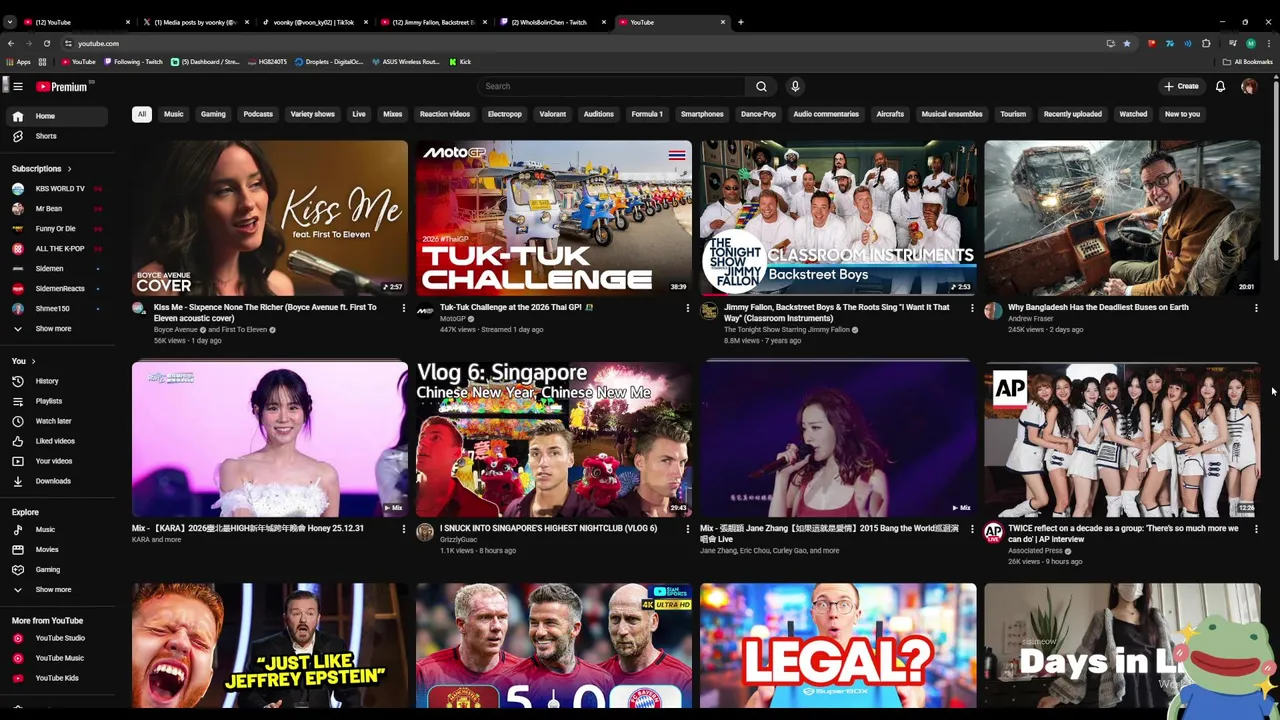The height and width of the screenshot is (720, 1280).
Task: Select the Valorant filter chip
Action: click(553, 114)
